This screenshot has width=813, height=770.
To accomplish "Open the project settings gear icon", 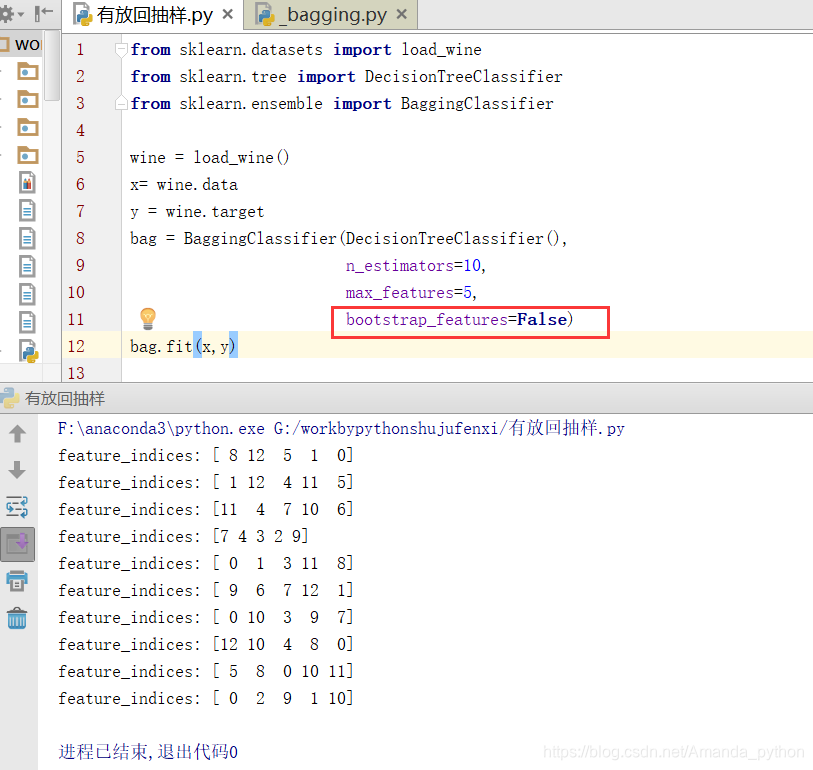I will [x=7, y=14].
